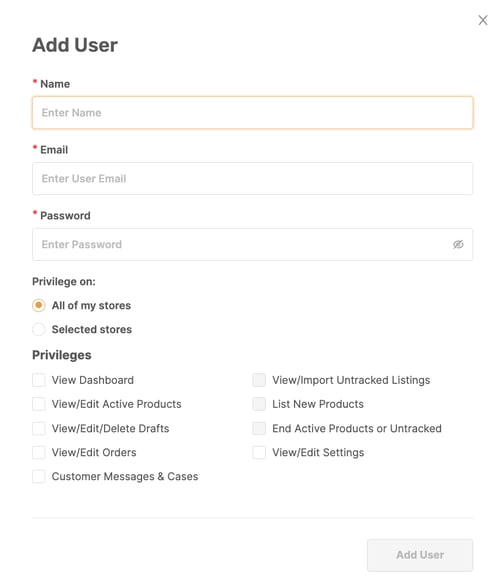Check Customer Messages & Cases
501x588 pixels.
[x=39, y=476]
